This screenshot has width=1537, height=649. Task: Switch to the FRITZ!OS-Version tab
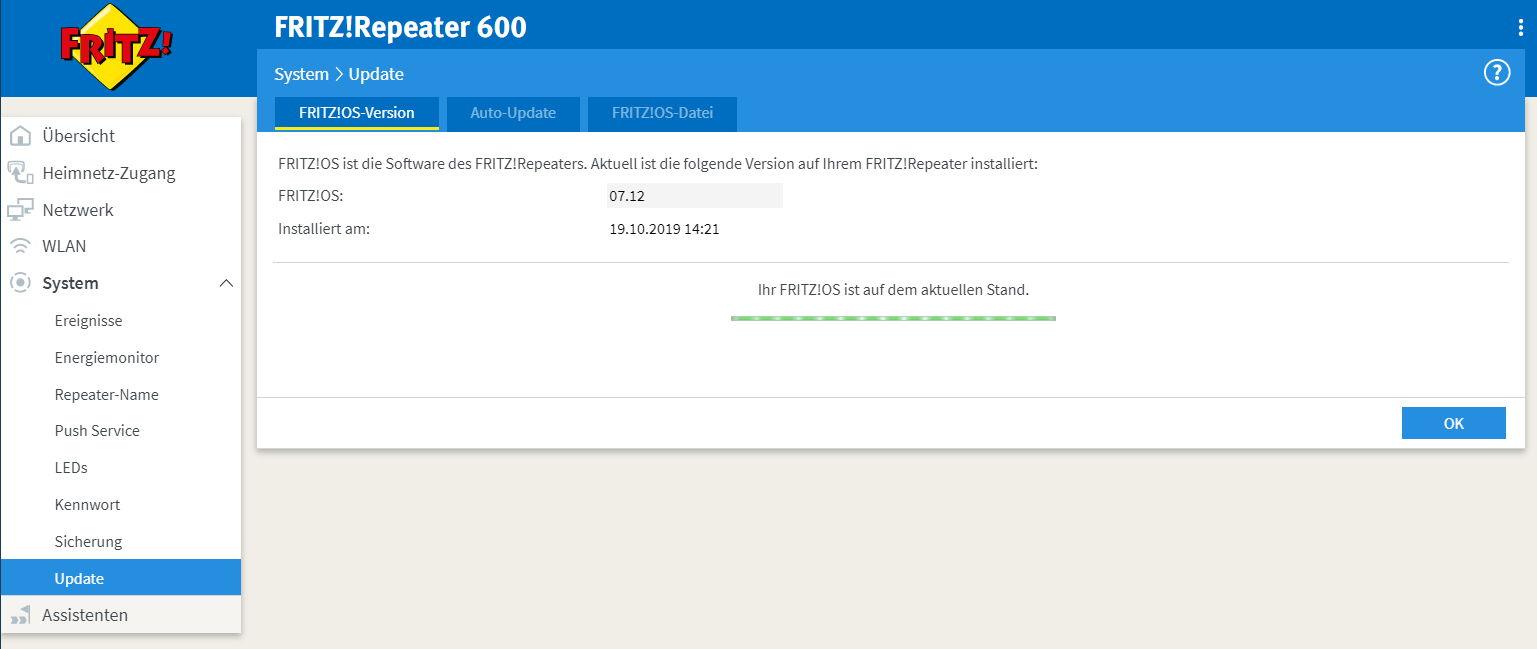[357, 113]
